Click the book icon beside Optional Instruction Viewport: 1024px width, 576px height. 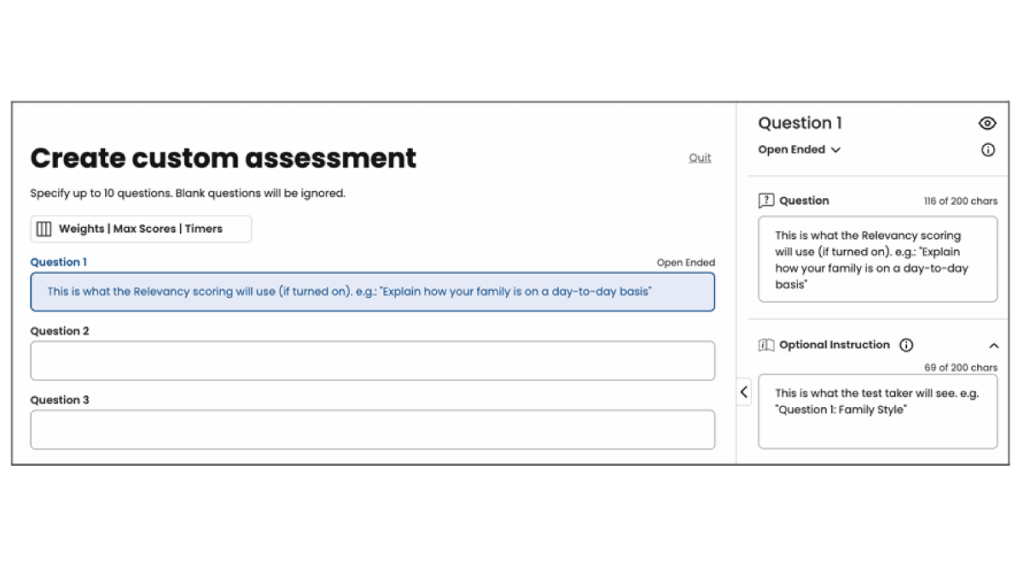pos(767,345)
